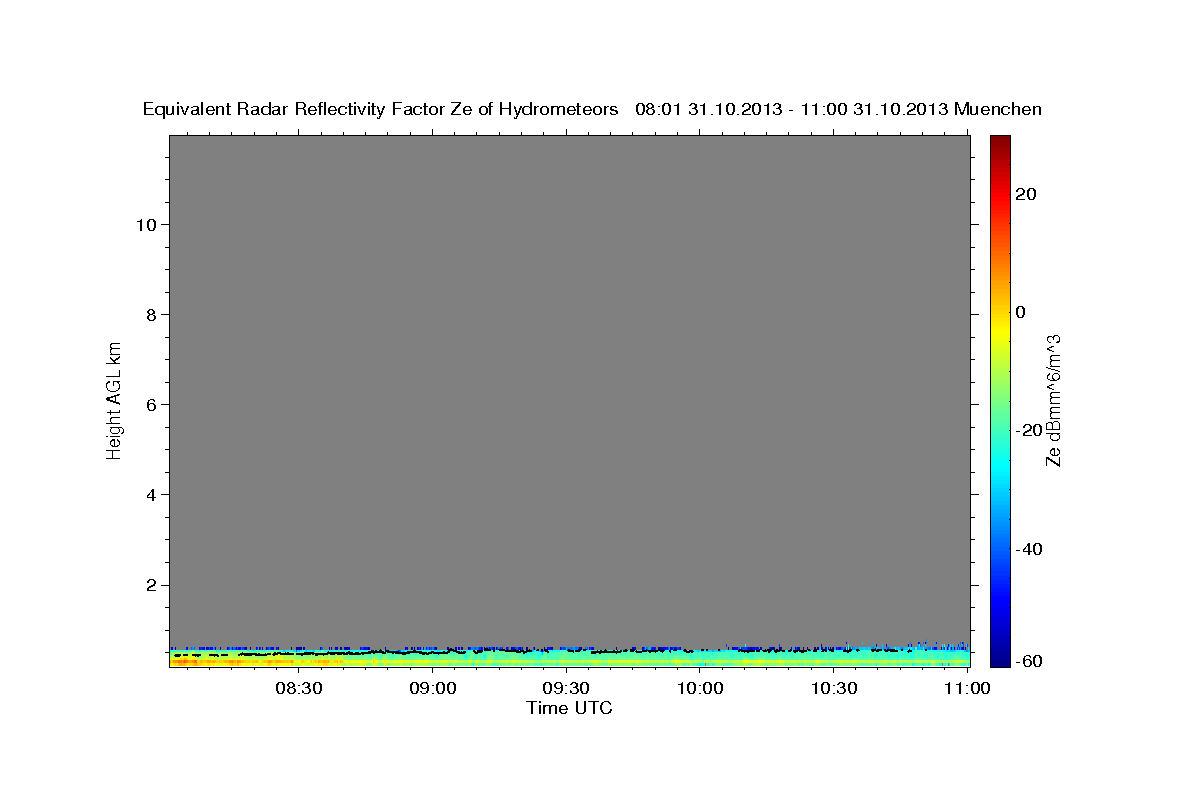The height and width of the screenshot is (800, 1200).
Task: Click the '09:30' time tick label
Action: coord(566,688)
